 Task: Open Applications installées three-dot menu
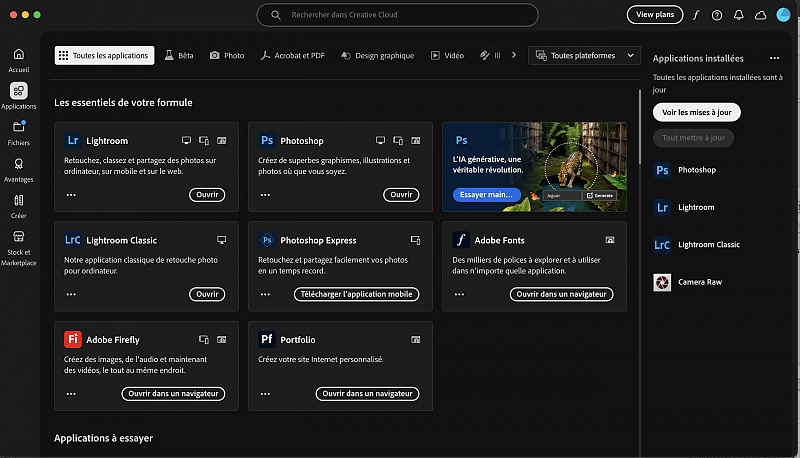[774, 59]
